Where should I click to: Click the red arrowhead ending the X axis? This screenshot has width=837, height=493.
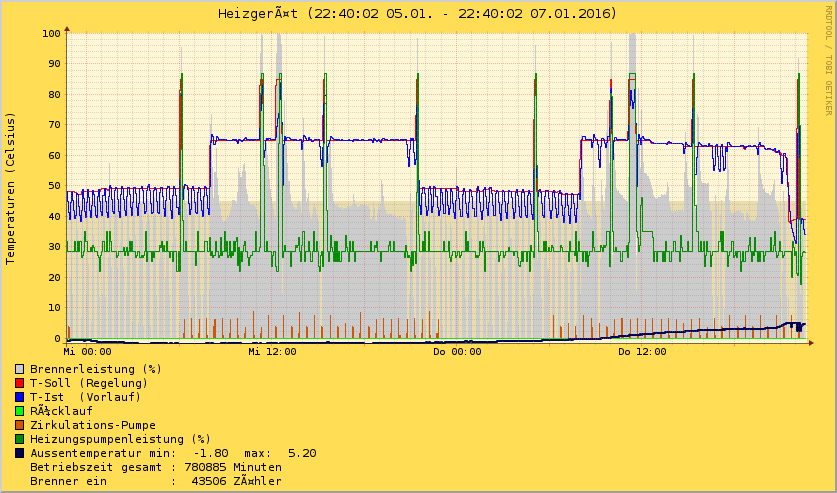click(x=811, y=343)
